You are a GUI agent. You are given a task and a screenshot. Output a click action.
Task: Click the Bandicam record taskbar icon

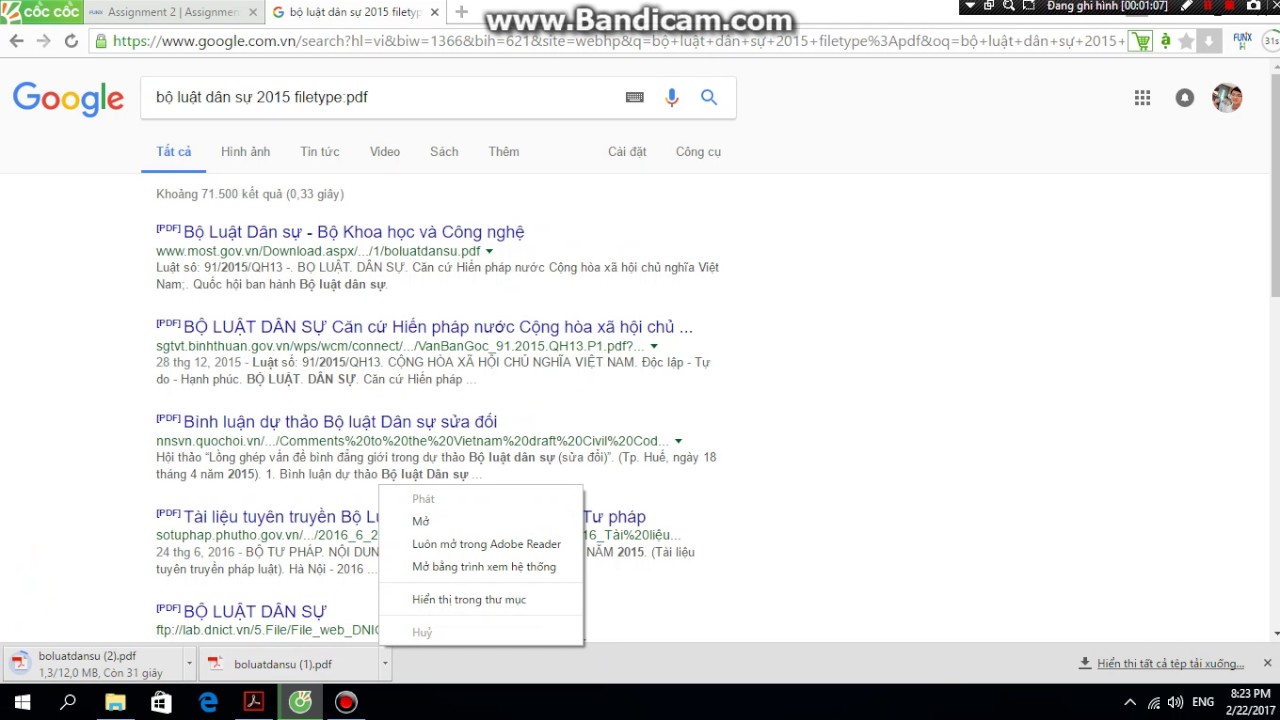tap(346, 702)
